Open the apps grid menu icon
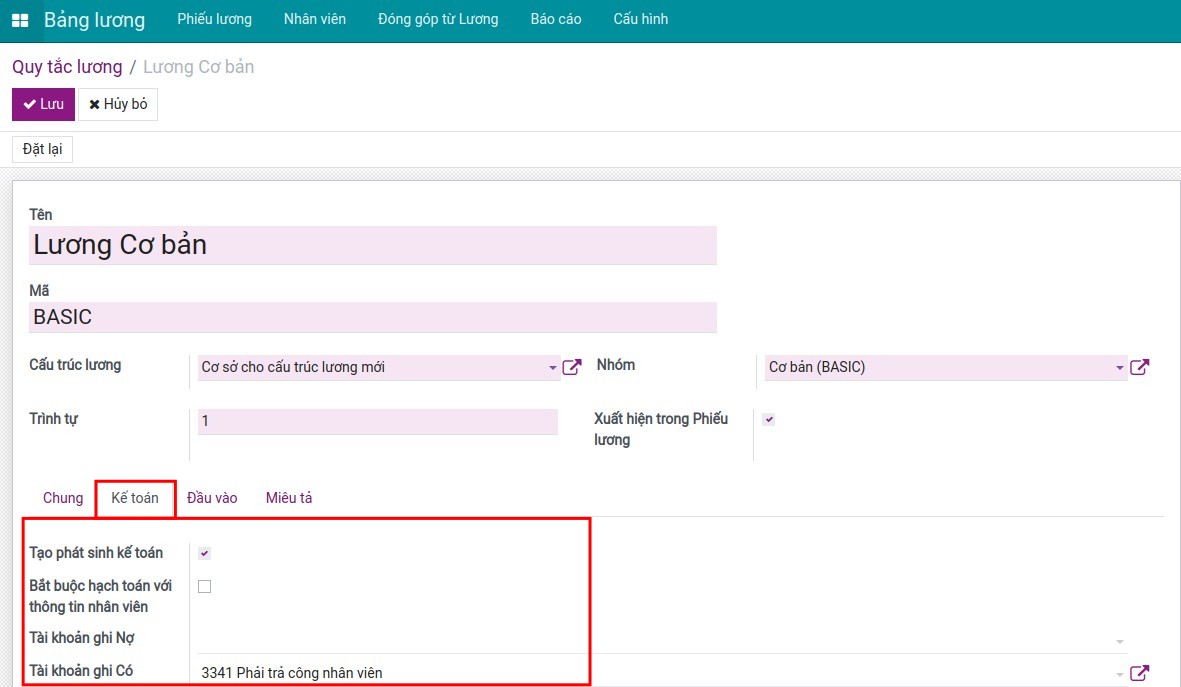Screen dimensions: 1181x687 pyautogui.click(x=20, y=20)
